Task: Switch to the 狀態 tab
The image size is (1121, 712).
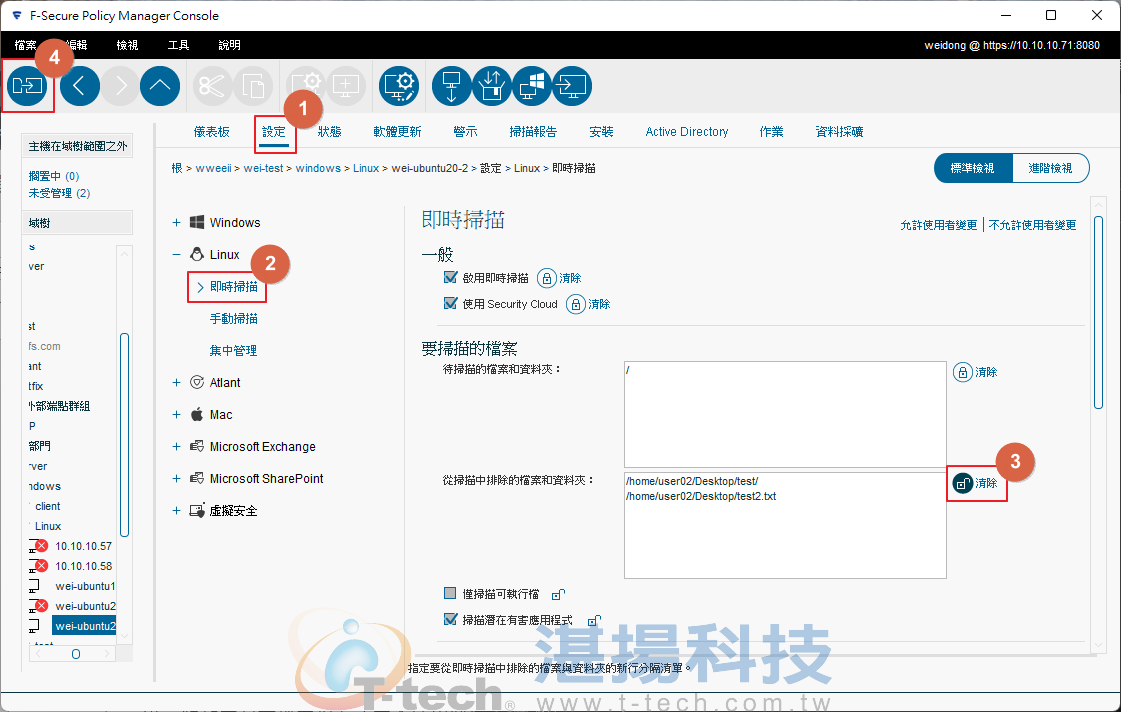Action: pyautogui.click(x=329, y=132)
